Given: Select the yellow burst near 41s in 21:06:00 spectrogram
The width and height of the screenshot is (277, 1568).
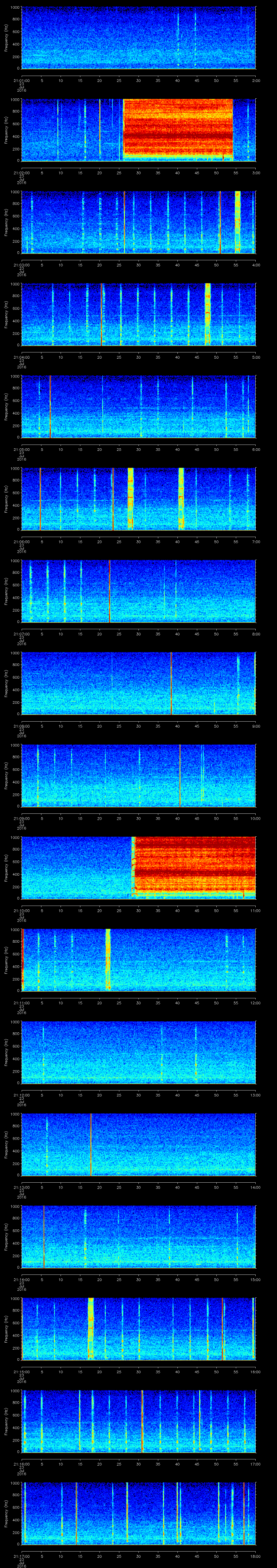Looking at the screenshot, I should click(x=181, y=499).
